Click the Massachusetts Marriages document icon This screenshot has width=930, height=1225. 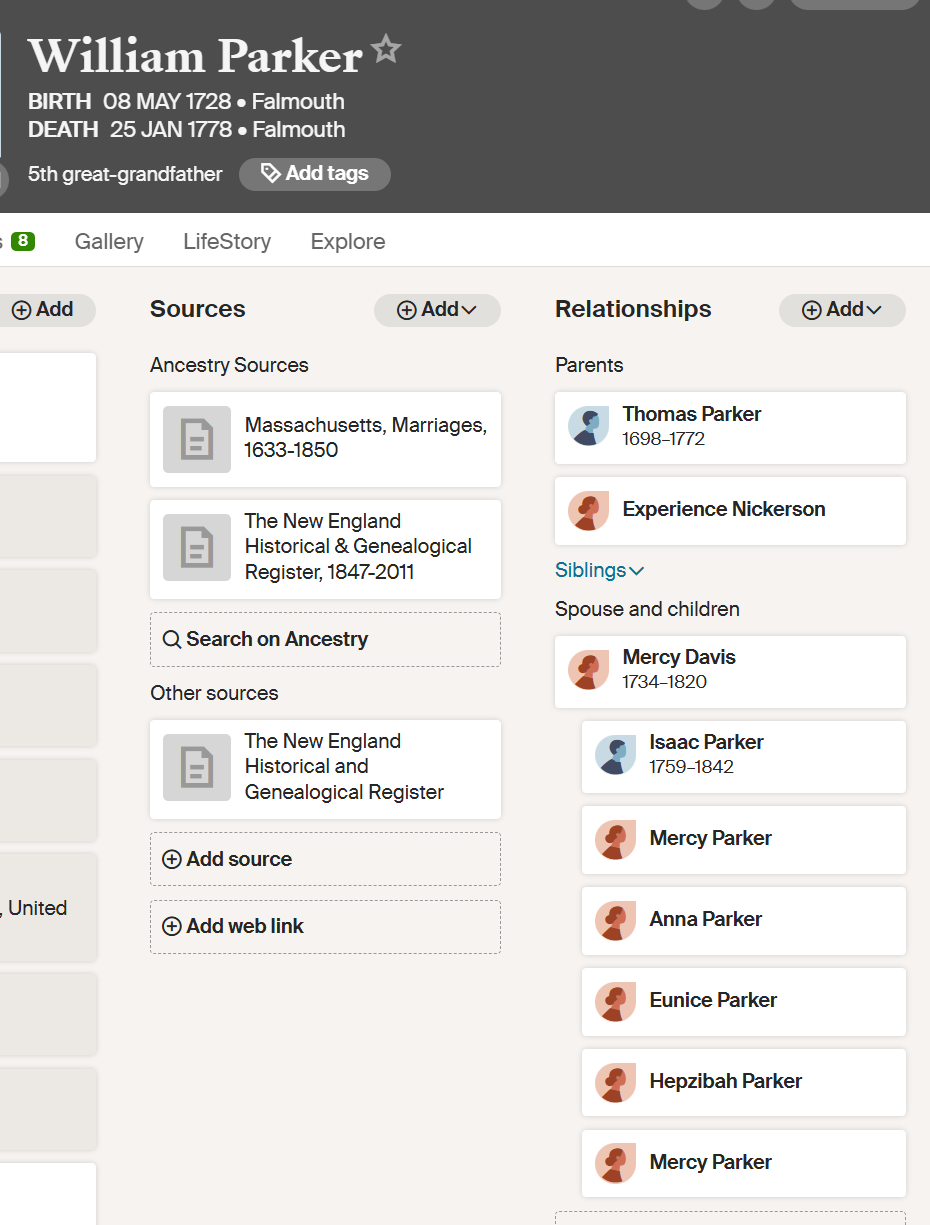[x=197, y=439]
